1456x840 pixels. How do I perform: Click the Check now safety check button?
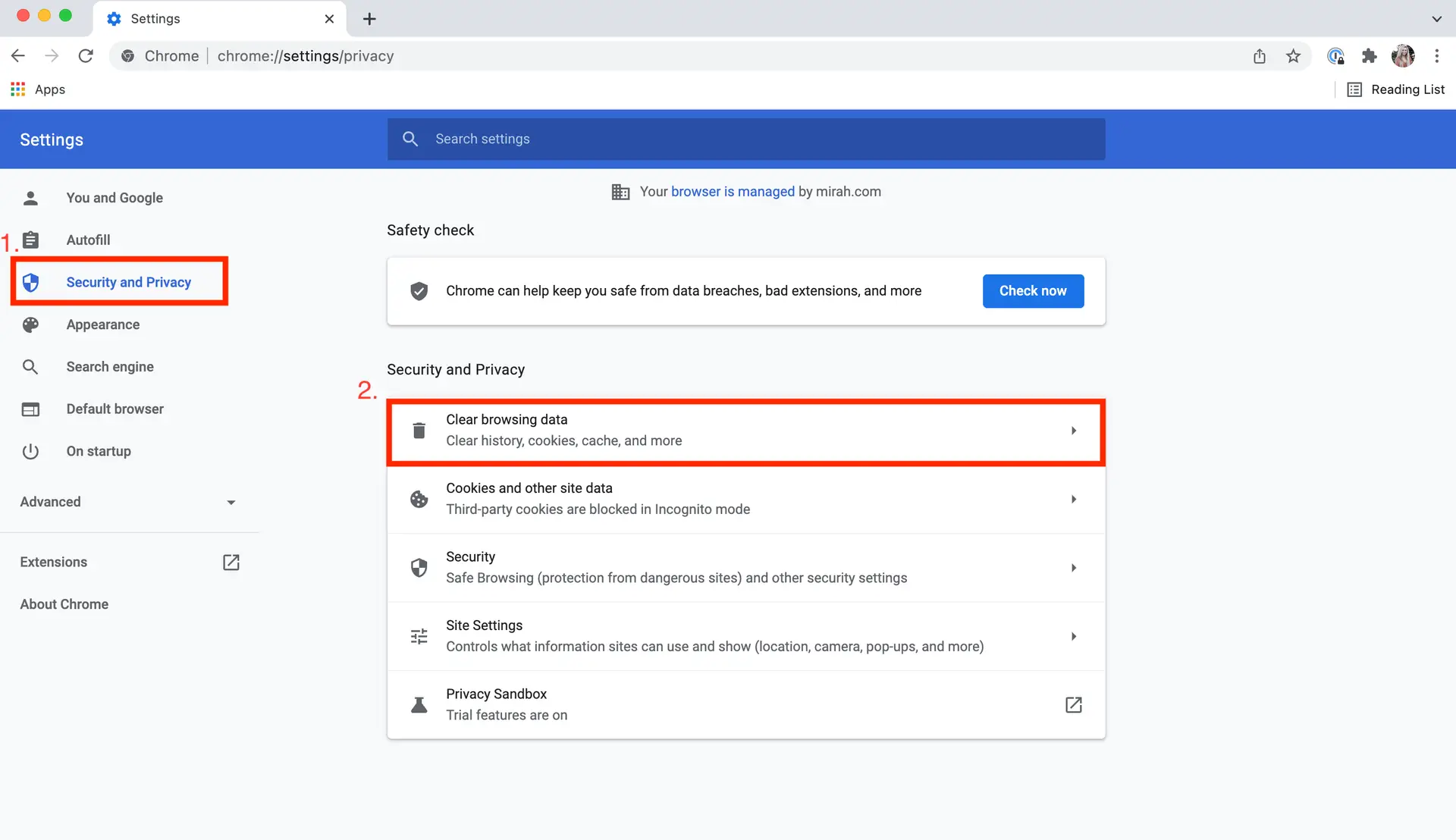(x=1033, y=290)
